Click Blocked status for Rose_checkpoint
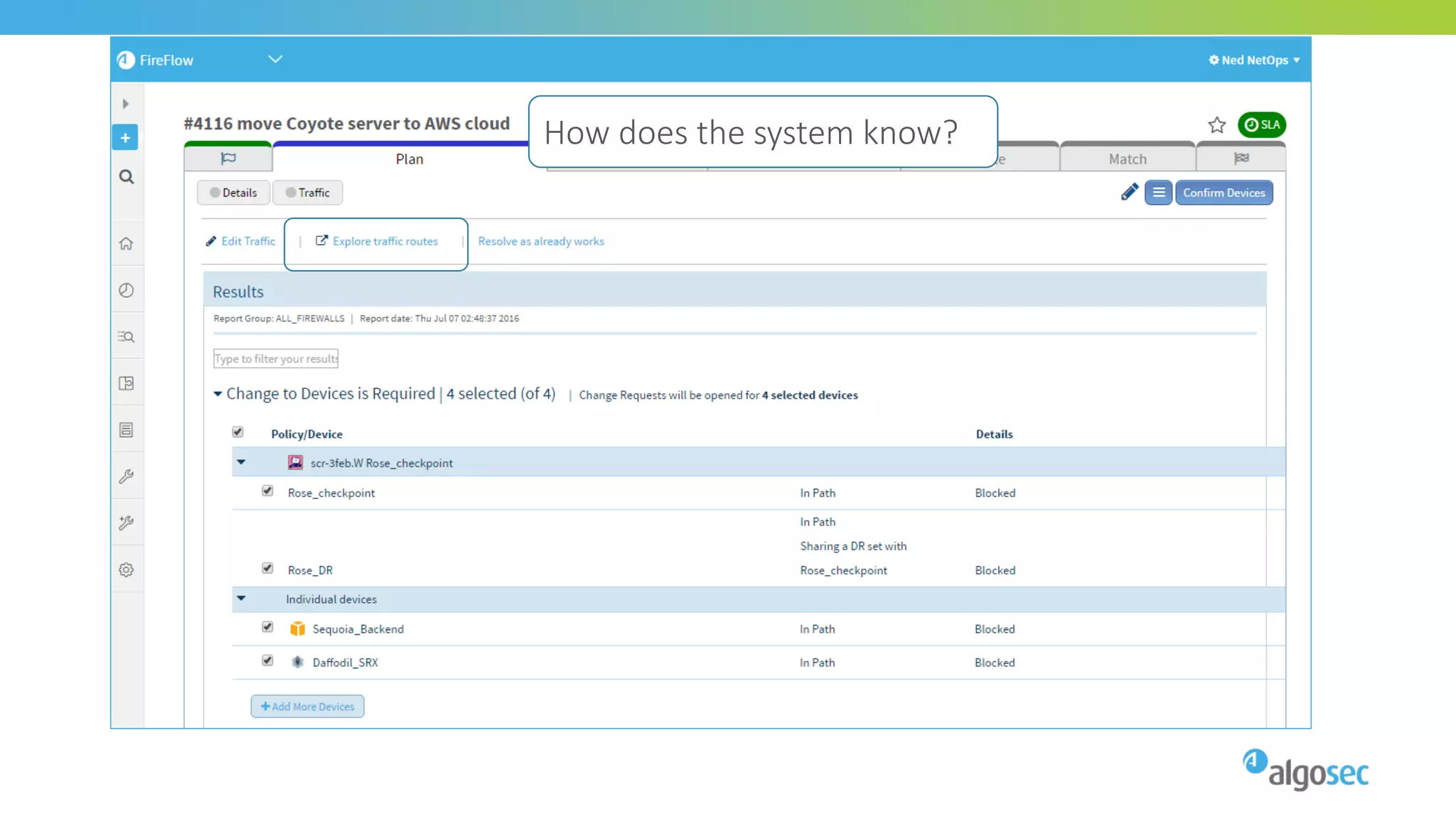 pos(995,493)
